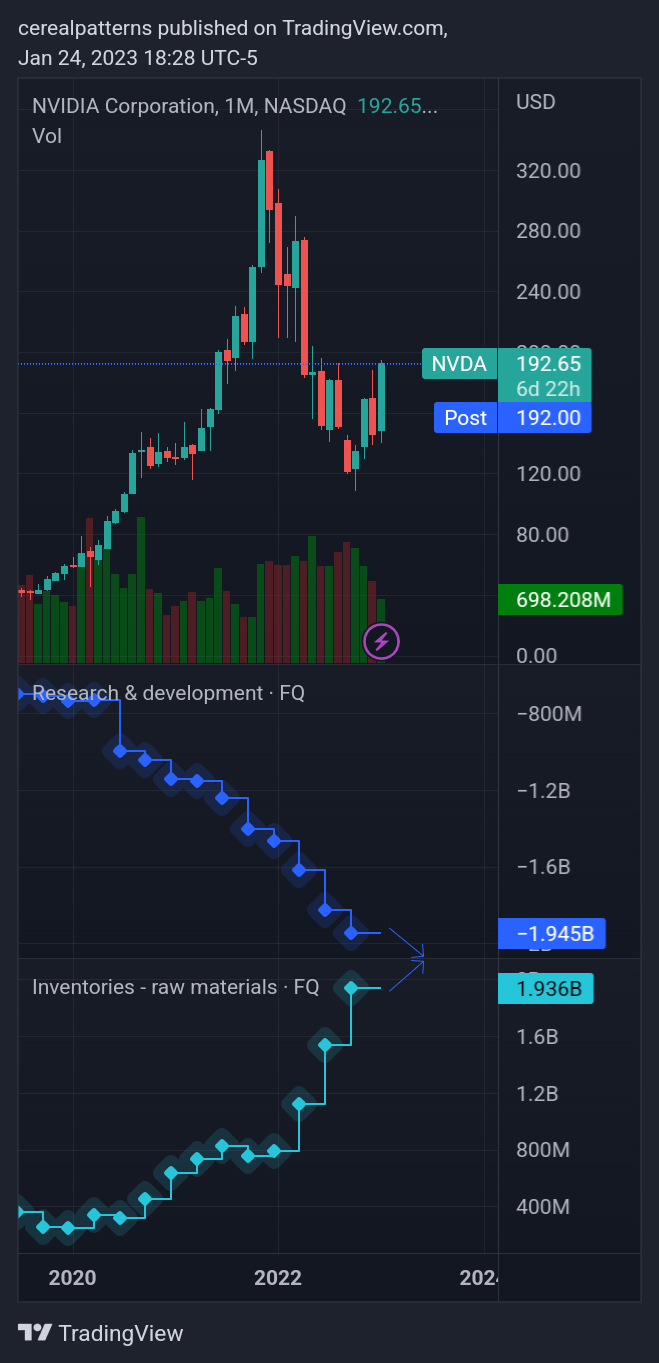Click the cerealpatterns published on TradingView.com text

233,28
